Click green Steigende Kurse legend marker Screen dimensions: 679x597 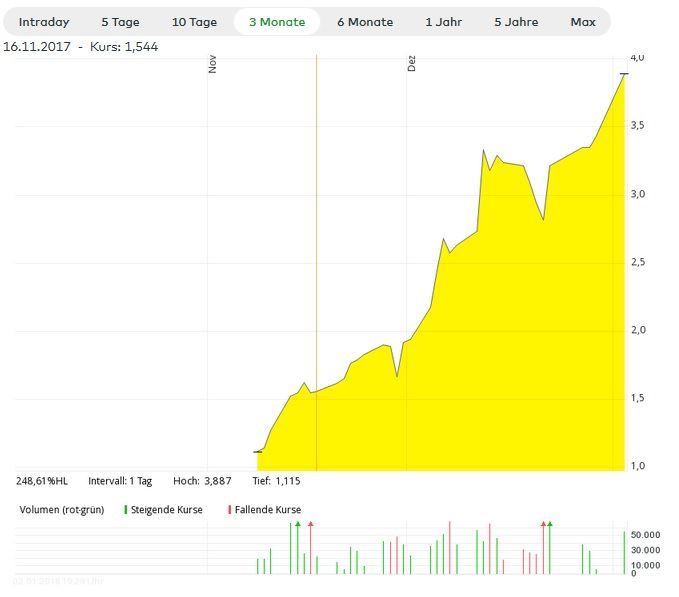[x=126, y=510]
